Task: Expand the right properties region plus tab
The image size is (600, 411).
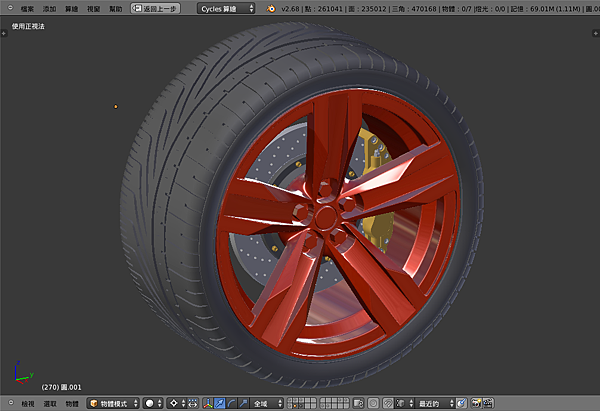Action: coord(595,33)
